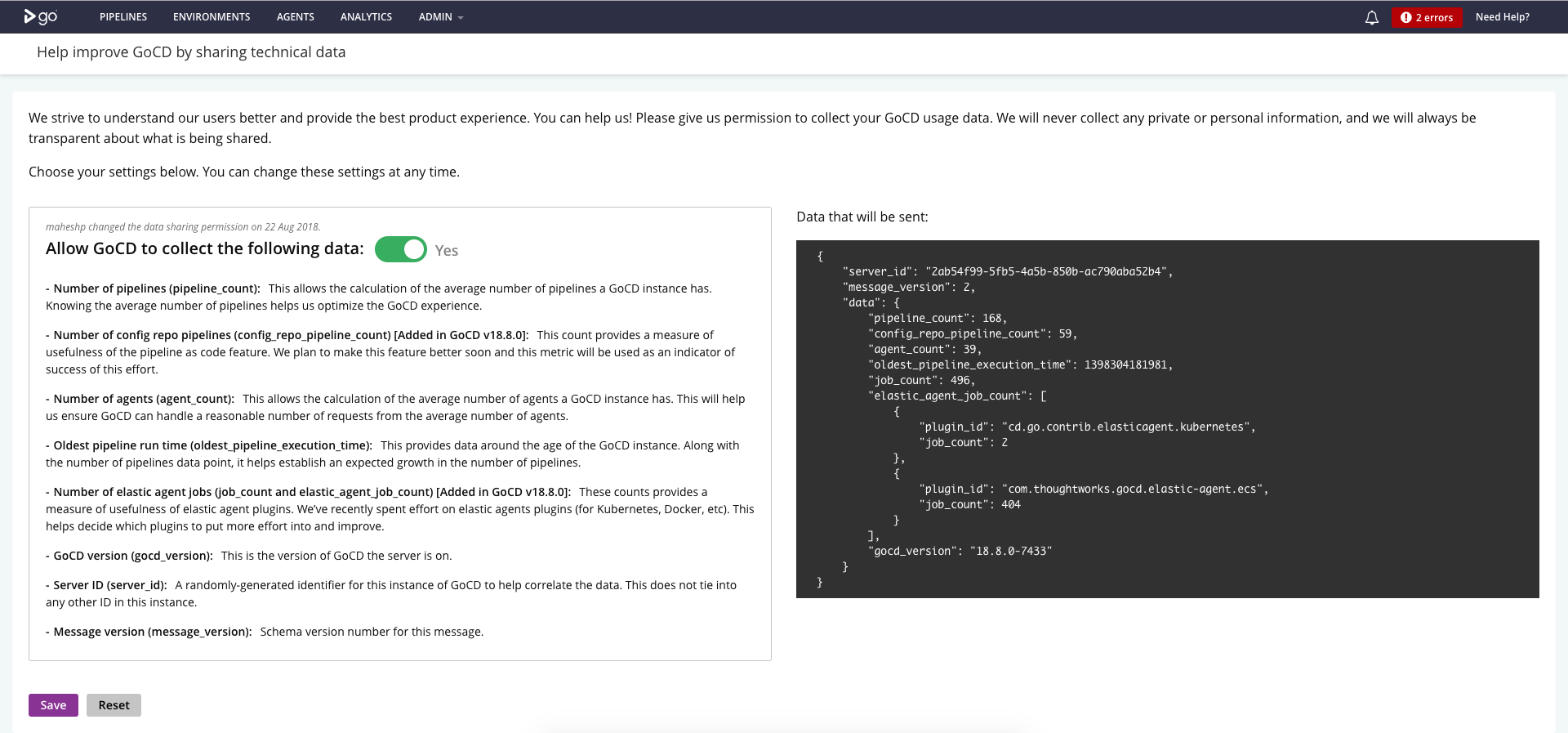Screen dimensions: 1568x733
Task: Click the agent_count 39 line
Action: [x=925, y=349]
